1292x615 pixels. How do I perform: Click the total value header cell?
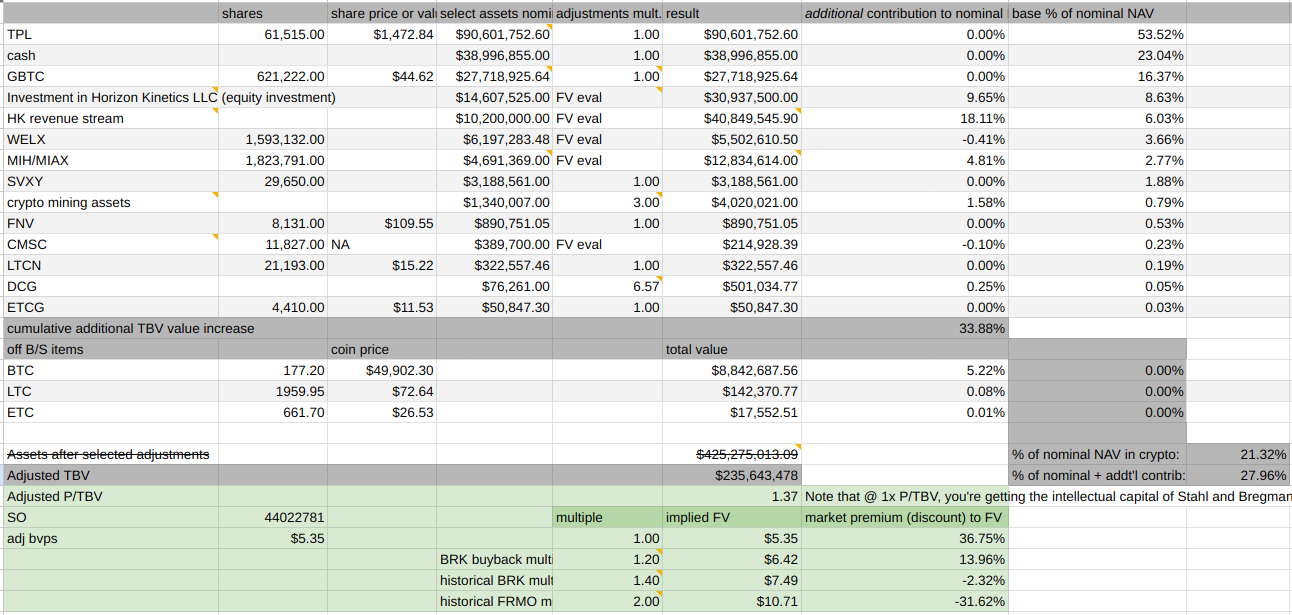732,349
